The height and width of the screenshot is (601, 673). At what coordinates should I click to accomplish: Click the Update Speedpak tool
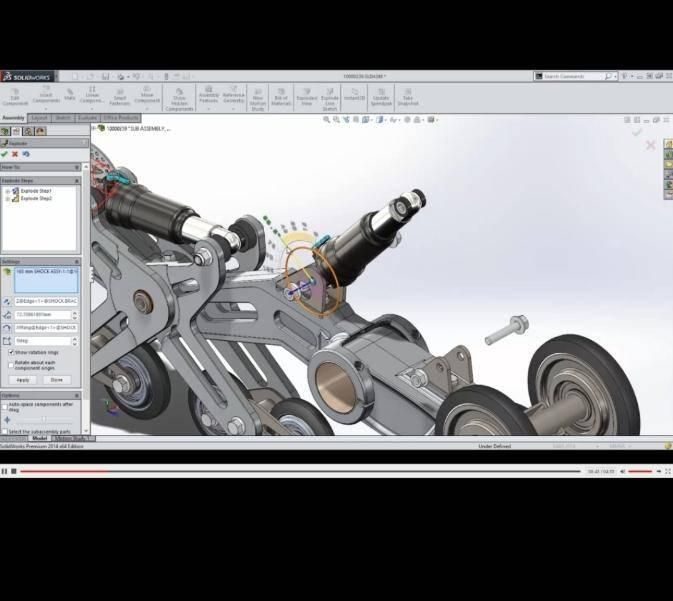coord(381,95)
